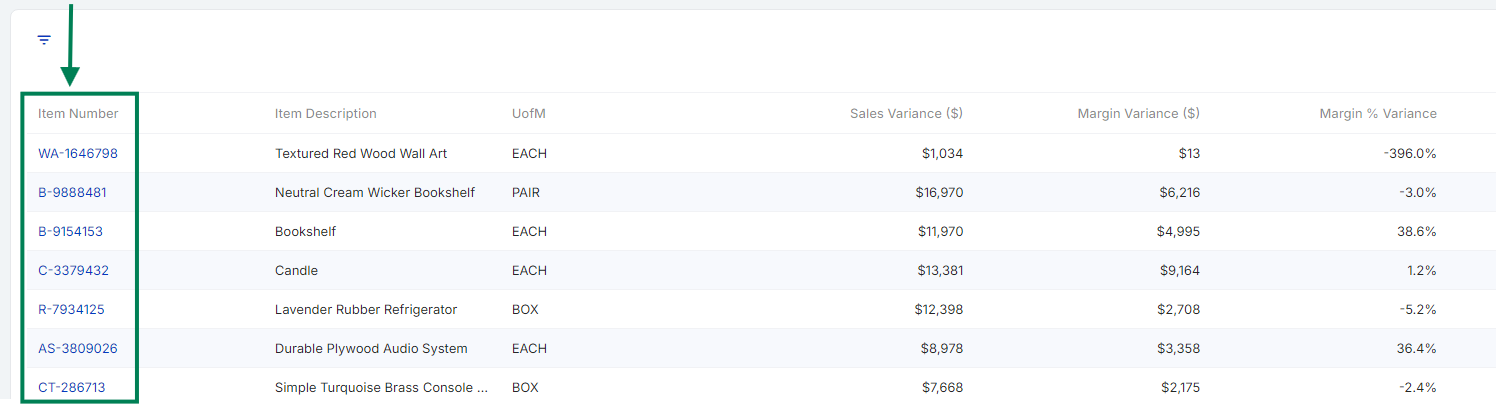Sort by the Item Description column header
The height and width of the screenshot is (404, 1496).
coord(325,114)
